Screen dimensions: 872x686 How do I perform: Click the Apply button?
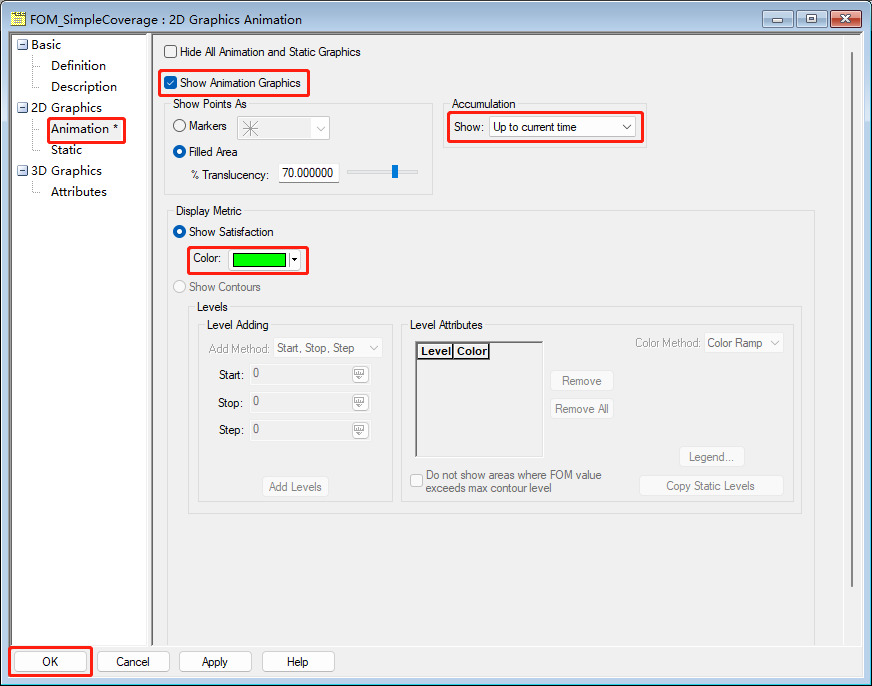pos(215,662)
